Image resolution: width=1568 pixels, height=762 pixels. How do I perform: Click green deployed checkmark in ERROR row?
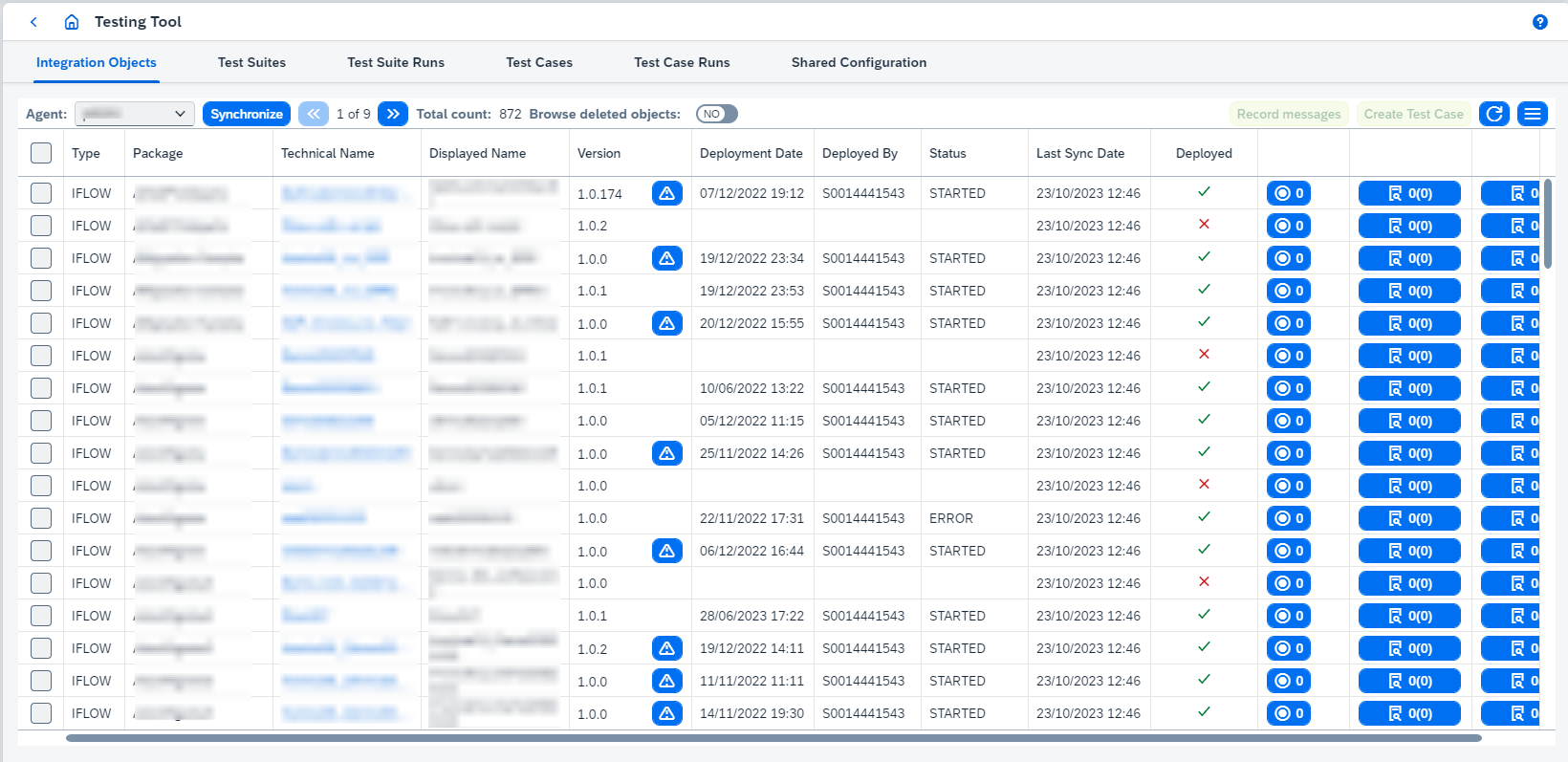click(1204, 517)
